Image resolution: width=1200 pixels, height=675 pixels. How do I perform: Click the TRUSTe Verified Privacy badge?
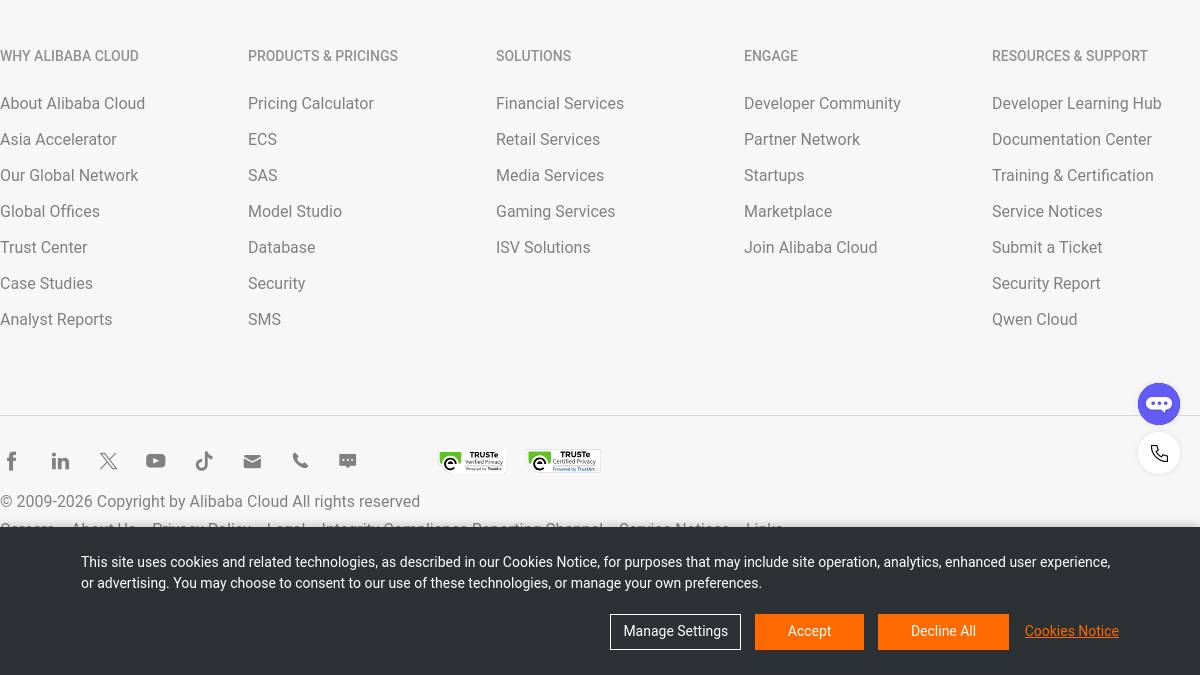coord(472,461)
